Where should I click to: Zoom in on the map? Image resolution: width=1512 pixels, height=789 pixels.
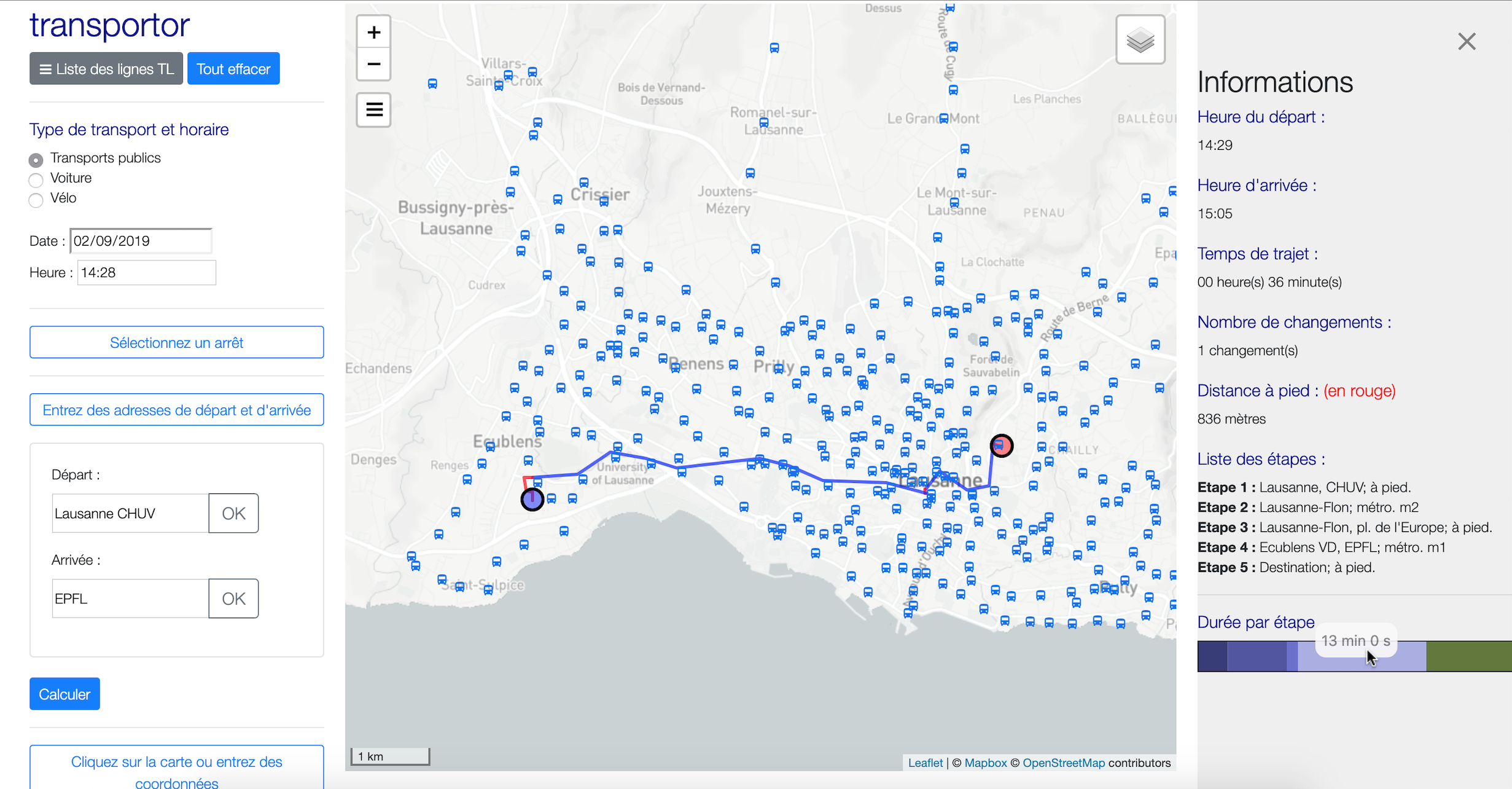click(x=373, y=33)
